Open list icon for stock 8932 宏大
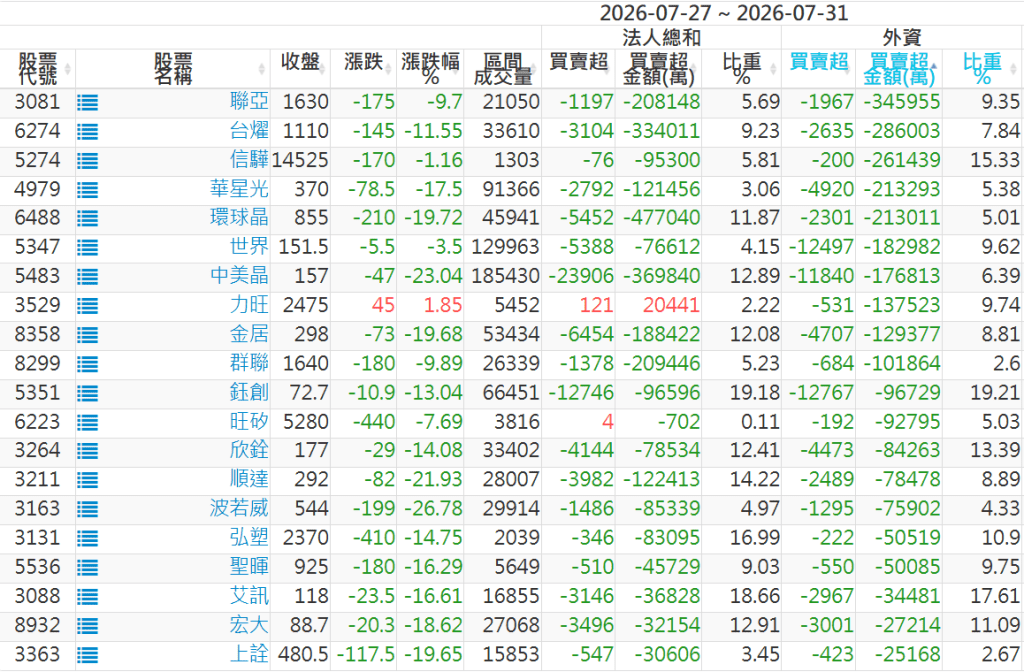This screenshot has width=1024, height=672. tap(88, 626)
